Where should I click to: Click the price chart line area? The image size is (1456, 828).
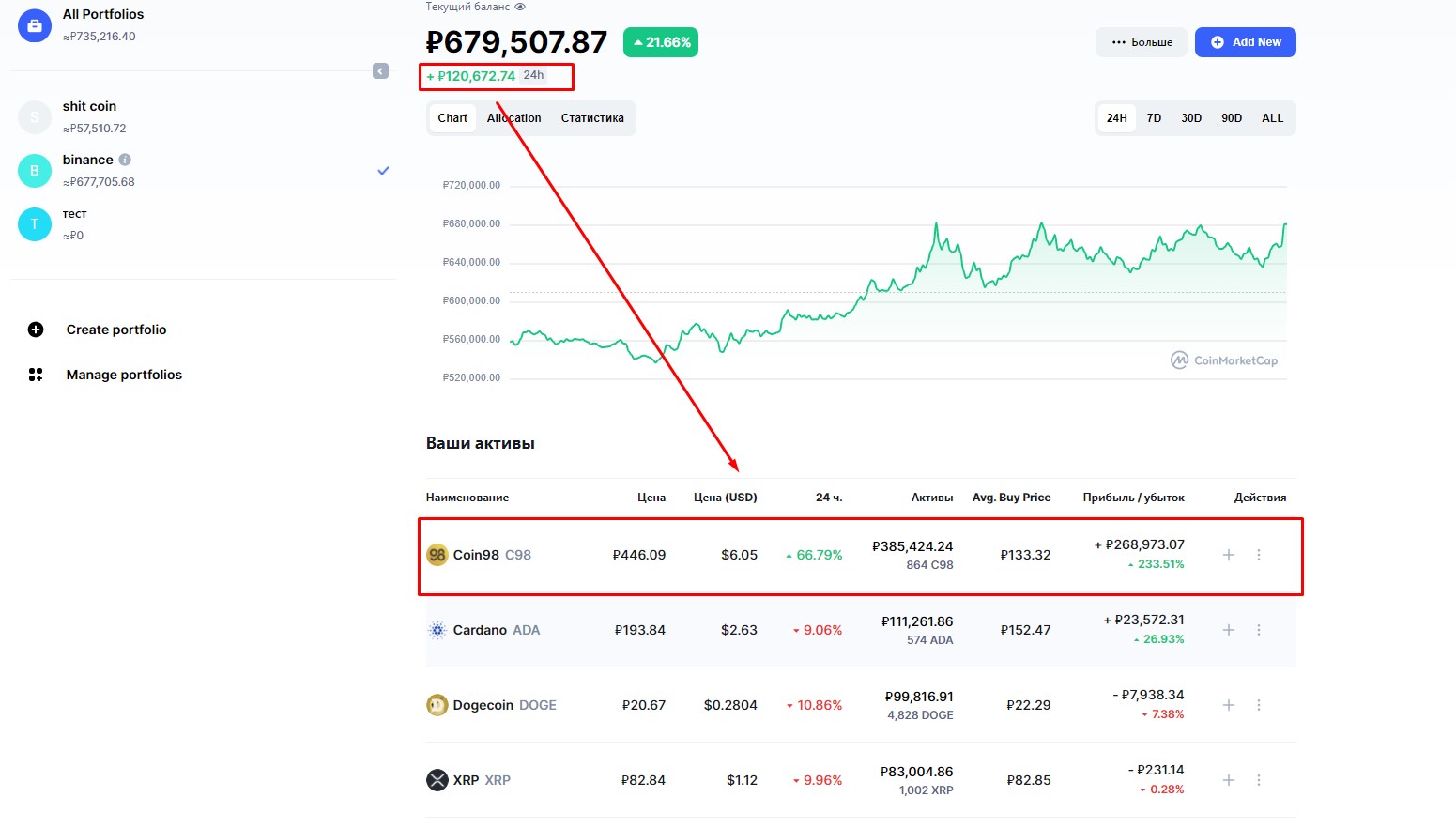(898, 291)
